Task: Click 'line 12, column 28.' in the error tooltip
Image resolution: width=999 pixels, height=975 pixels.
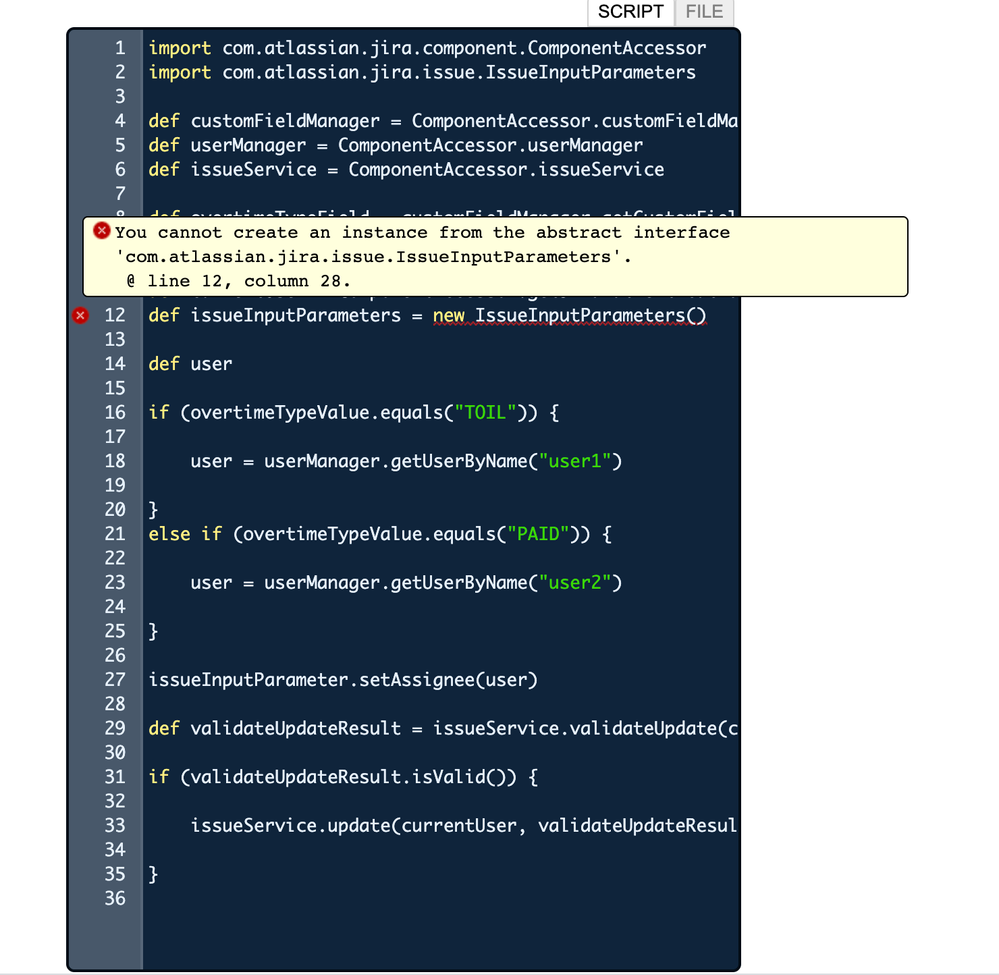Action: [248, 281]
